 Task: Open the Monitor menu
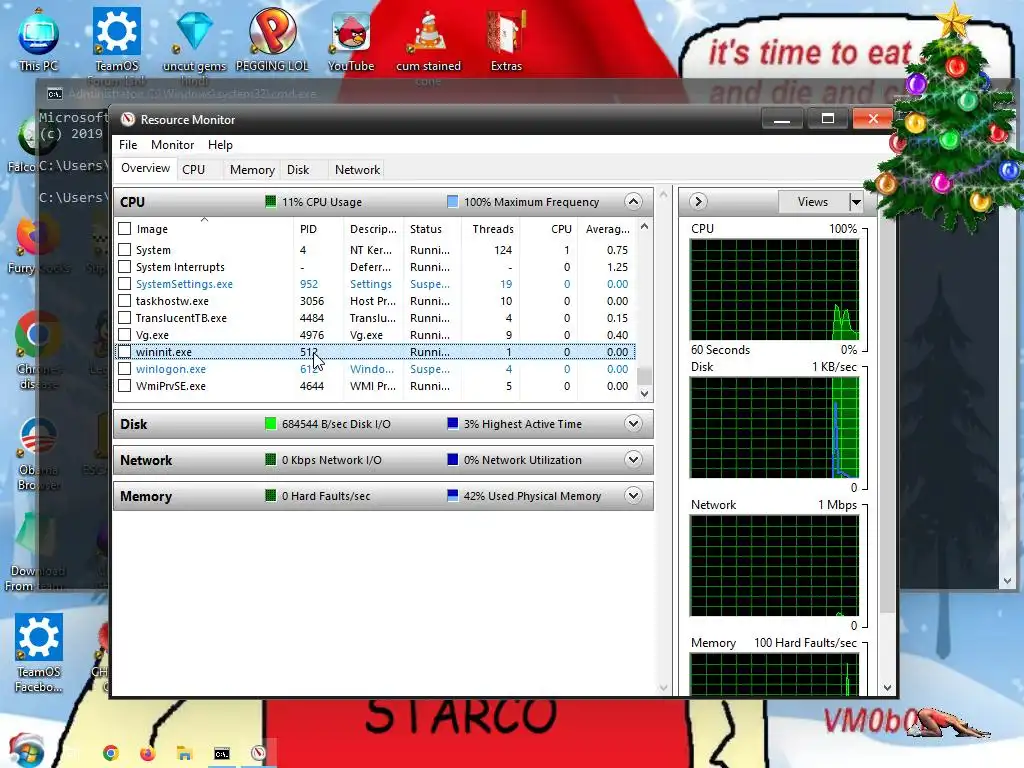click(172, 145)
